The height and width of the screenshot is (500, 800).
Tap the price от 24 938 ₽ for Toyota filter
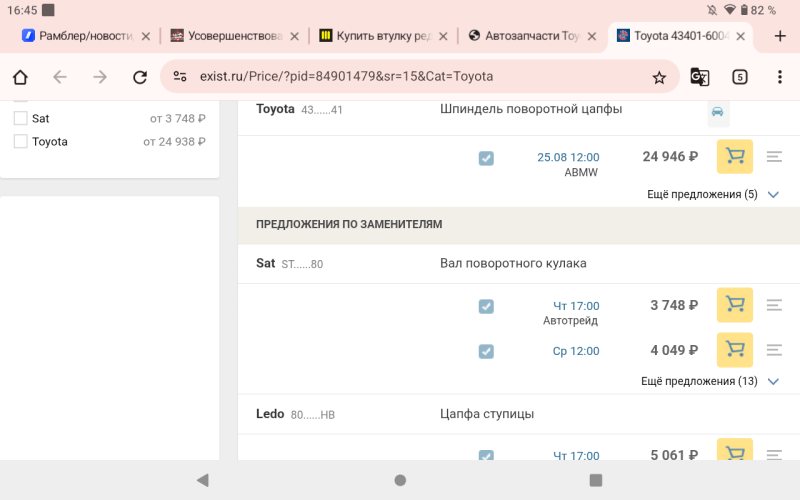pyautogui.click(x=174, y=141)
